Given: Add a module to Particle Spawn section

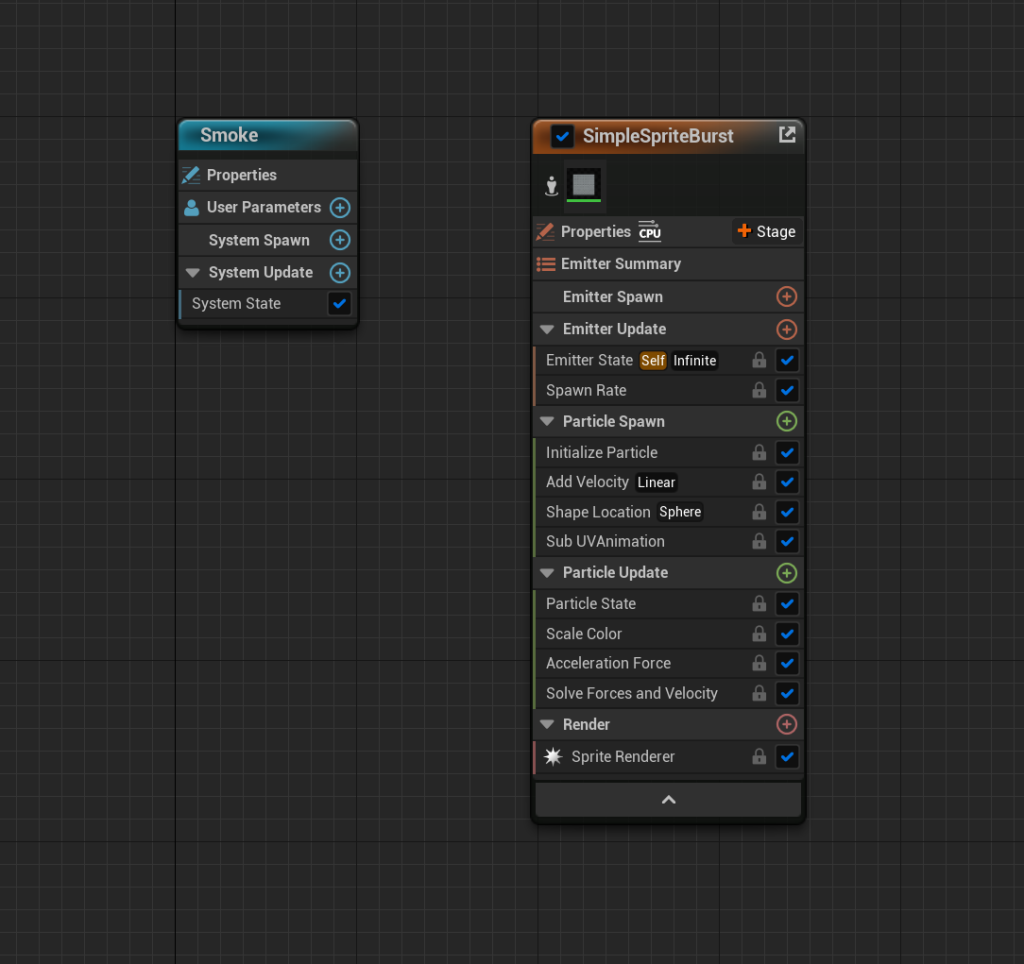Looking at the screenshot, I should tap(787, 421).
